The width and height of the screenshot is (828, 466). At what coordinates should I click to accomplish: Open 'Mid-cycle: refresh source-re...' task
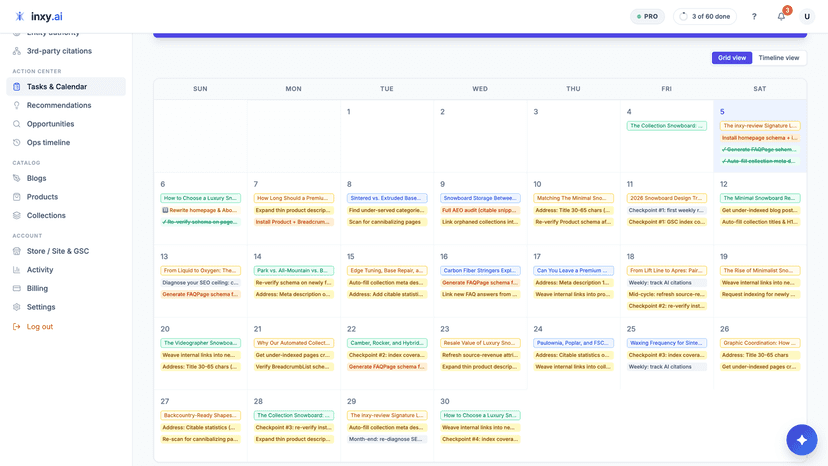tap(666, 294)
